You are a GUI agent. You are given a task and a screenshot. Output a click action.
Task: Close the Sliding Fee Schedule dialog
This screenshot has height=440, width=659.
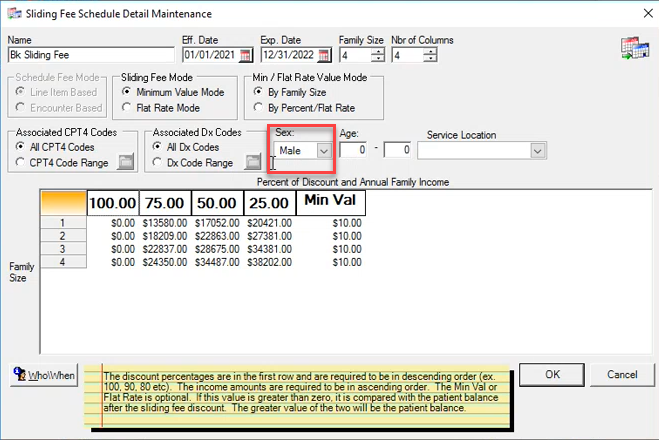click(x=648, y=13)
